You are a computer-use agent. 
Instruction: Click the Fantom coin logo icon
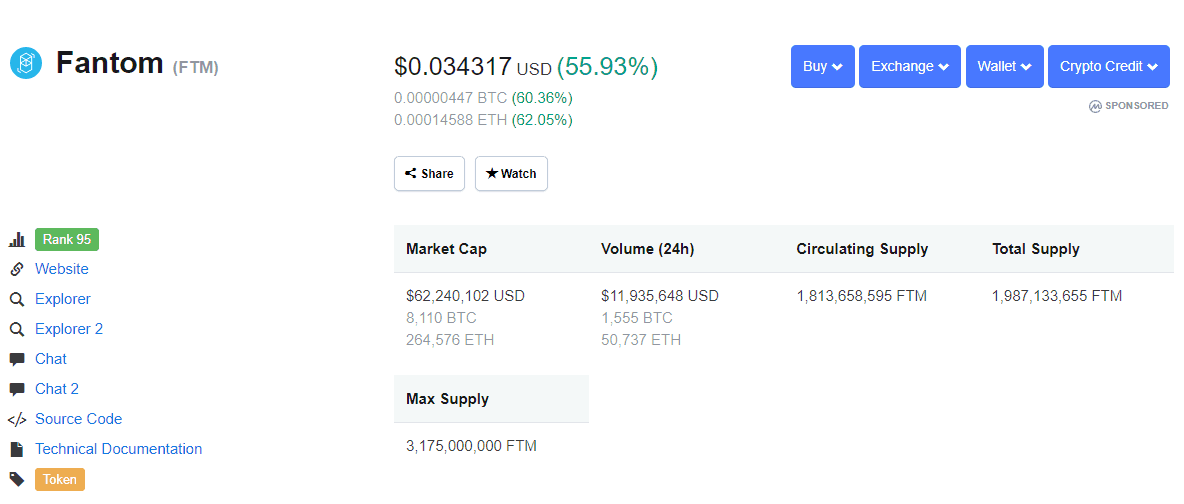pos(26,63)
